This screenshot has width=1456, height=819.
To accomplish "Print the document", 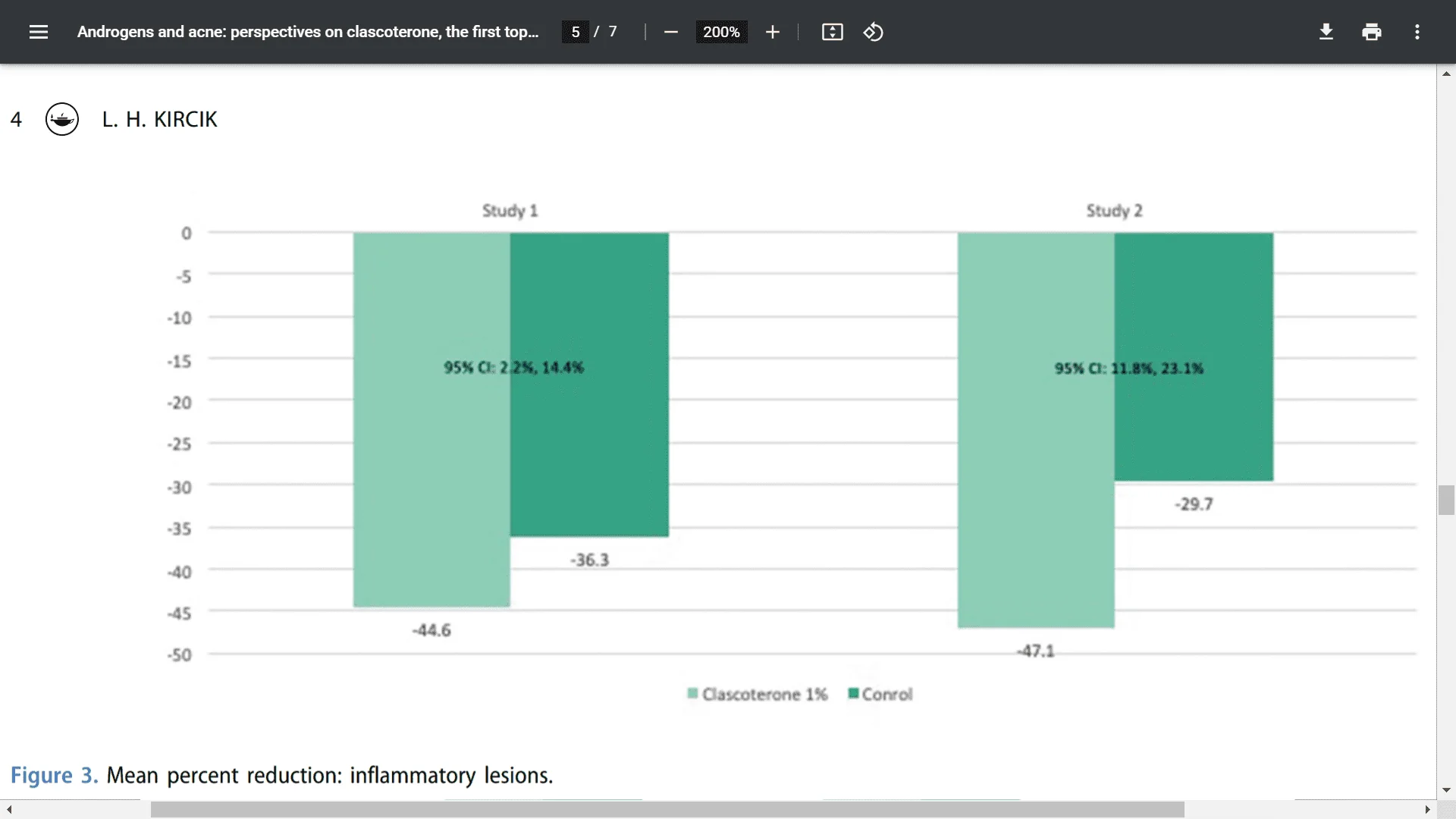I will coord(1371,32).
